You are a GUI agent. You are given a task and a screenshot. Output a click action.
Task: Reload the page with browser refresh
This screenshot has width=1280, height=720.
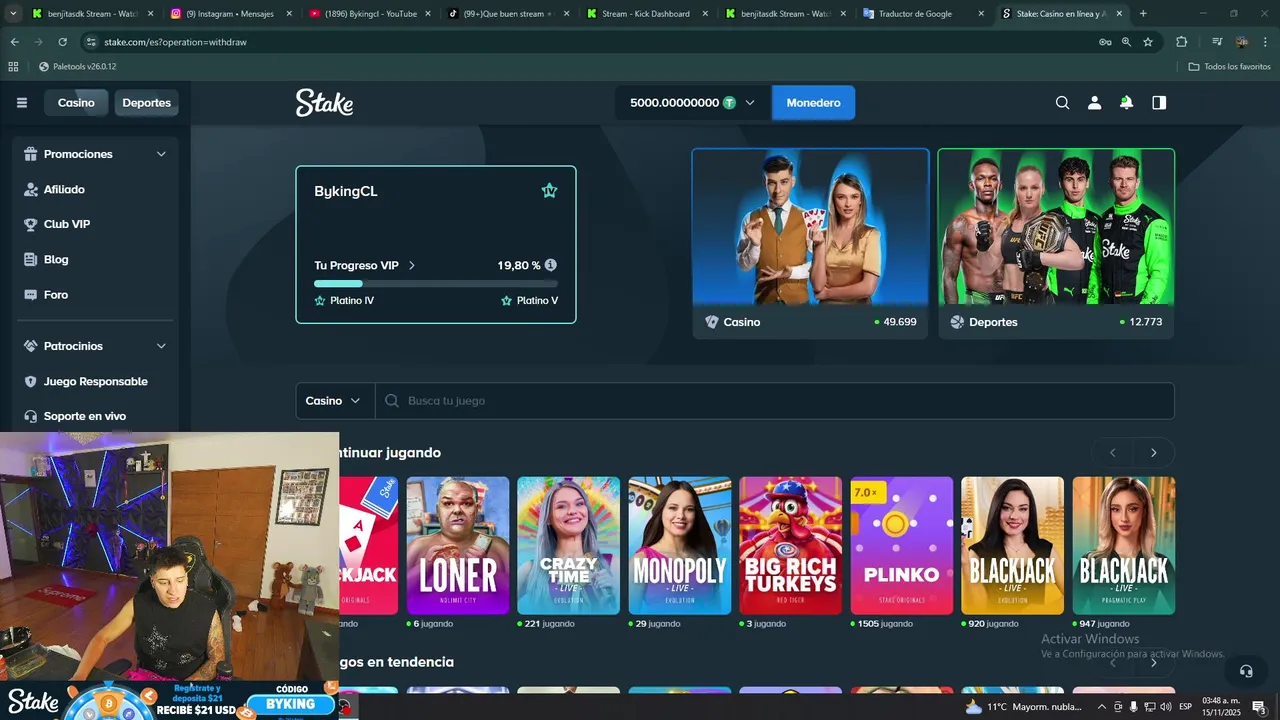[x=62, y=42]
